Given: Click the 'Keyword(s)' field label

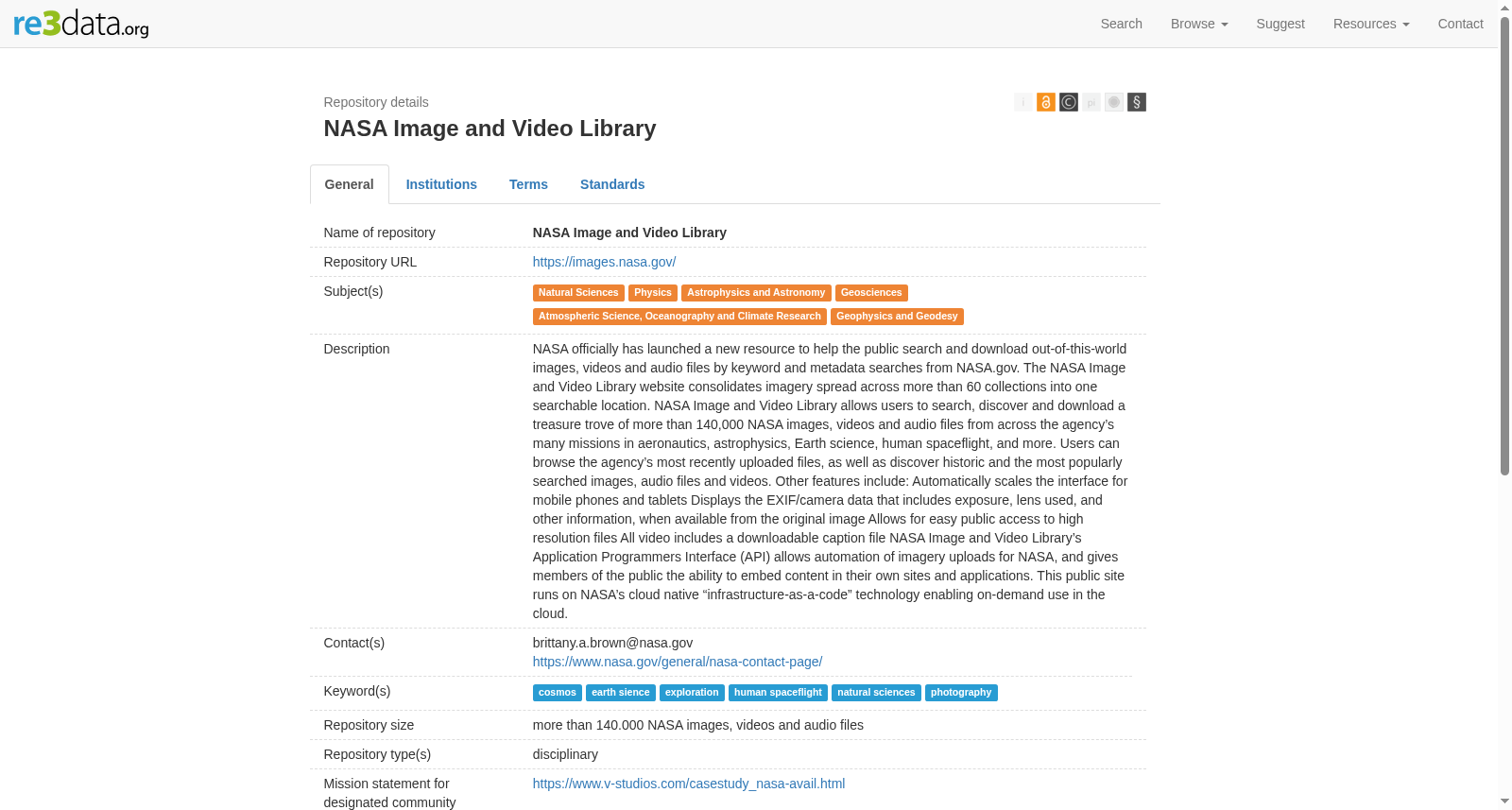Looking at the screenshot, I should click(357, 691).
